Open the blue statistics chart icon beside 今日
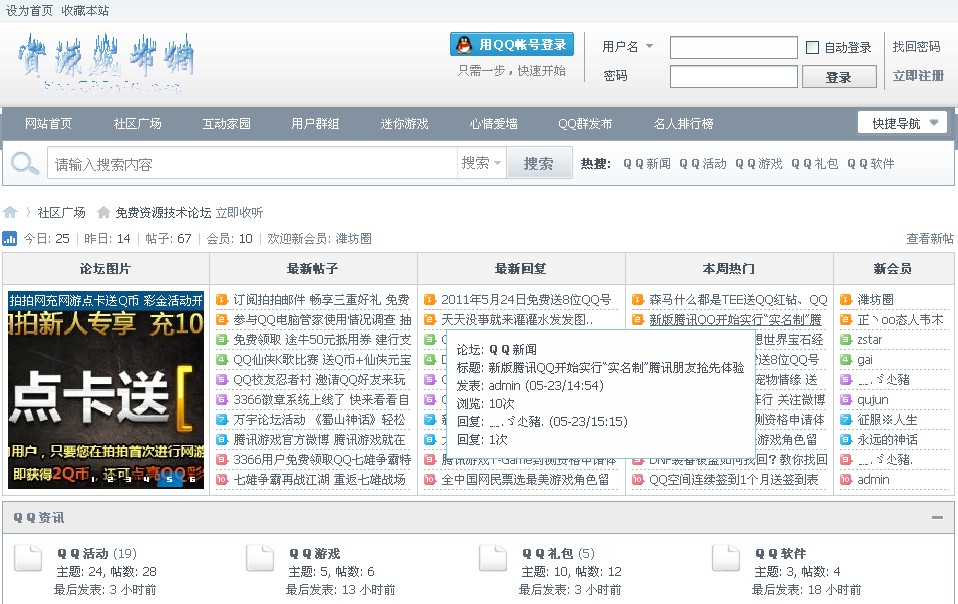Screen dimensions: 958x604 10,238
